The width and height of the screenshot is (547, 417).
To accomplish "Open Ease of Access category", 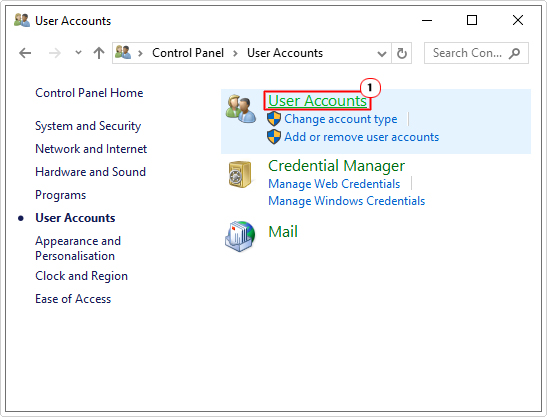I will point(73,299).
